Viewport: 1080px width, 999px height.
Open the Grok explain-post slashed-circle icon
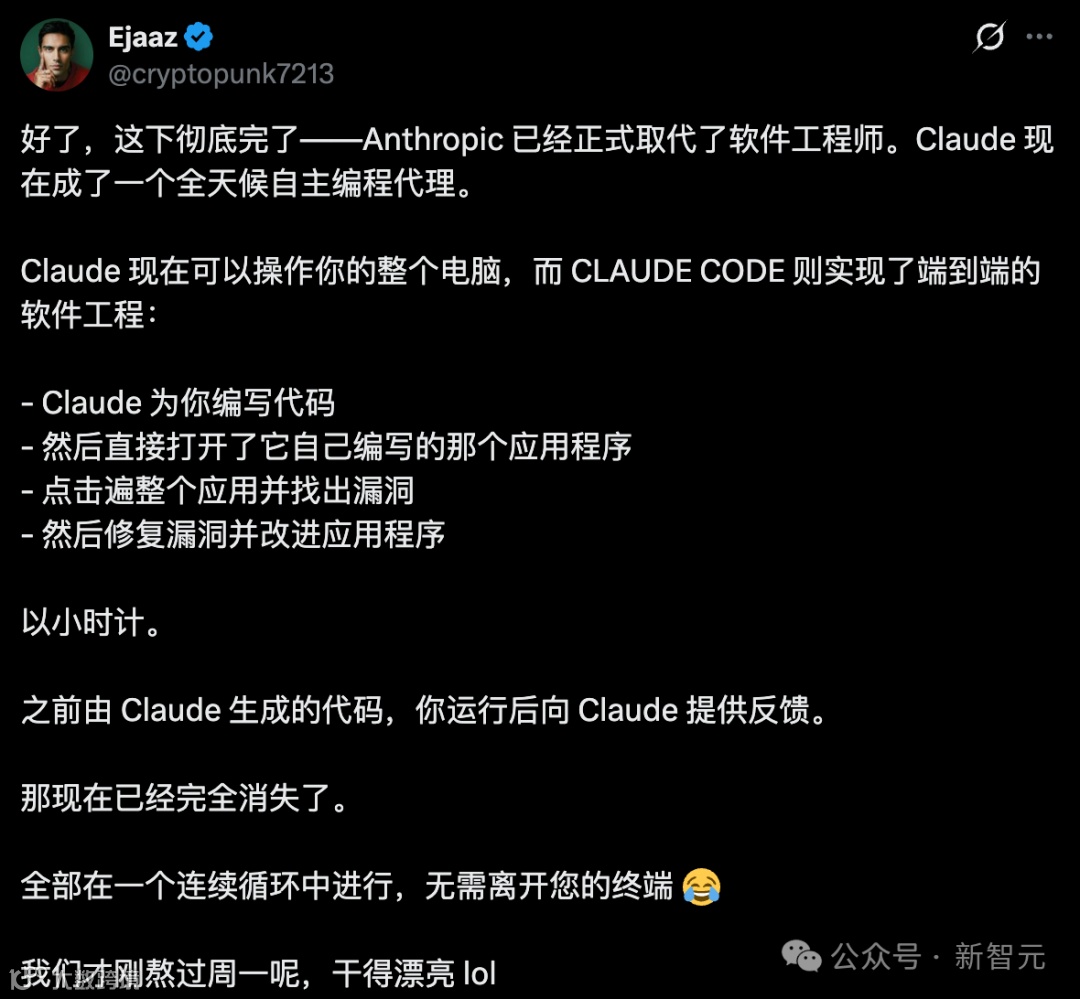pyautogui.click(x=989, y=37)
